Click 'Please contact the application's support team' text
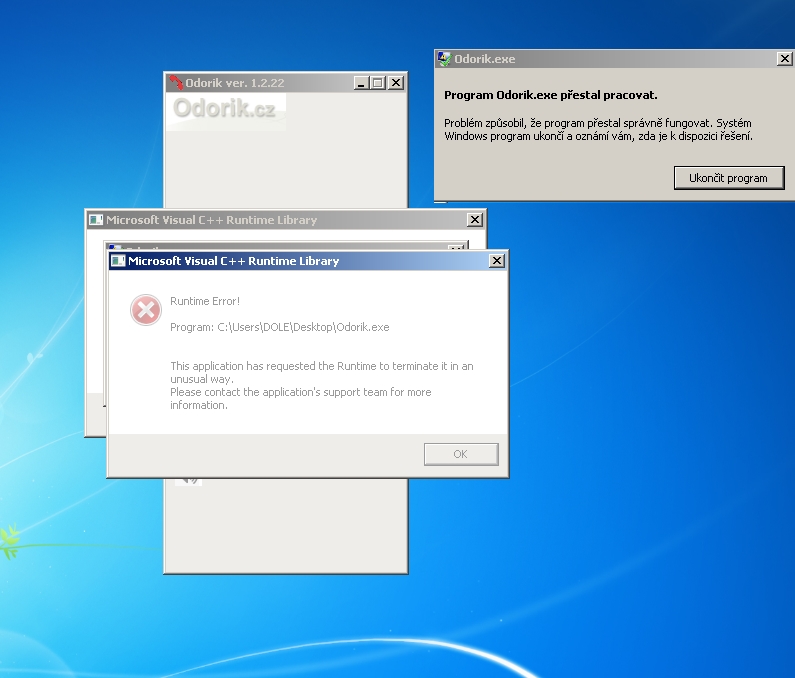This screenshot has width=795, height=678. point(301,399)
